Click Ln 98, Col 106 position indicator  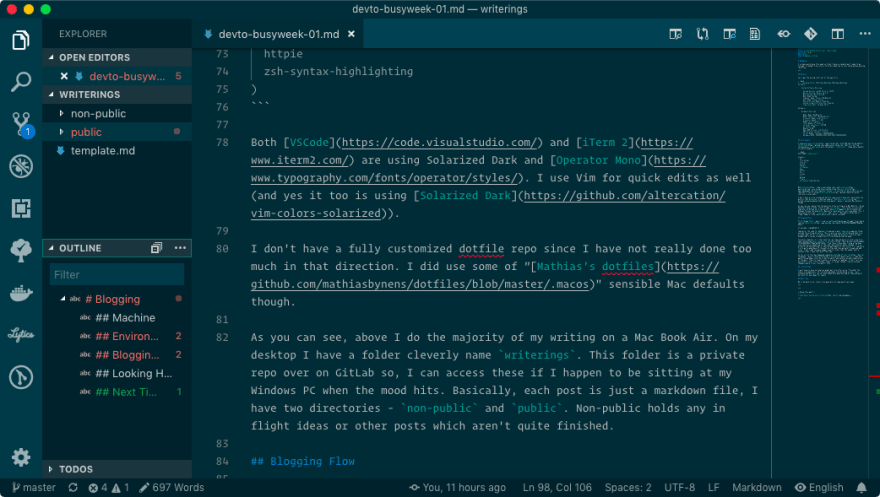click(557, 487)
